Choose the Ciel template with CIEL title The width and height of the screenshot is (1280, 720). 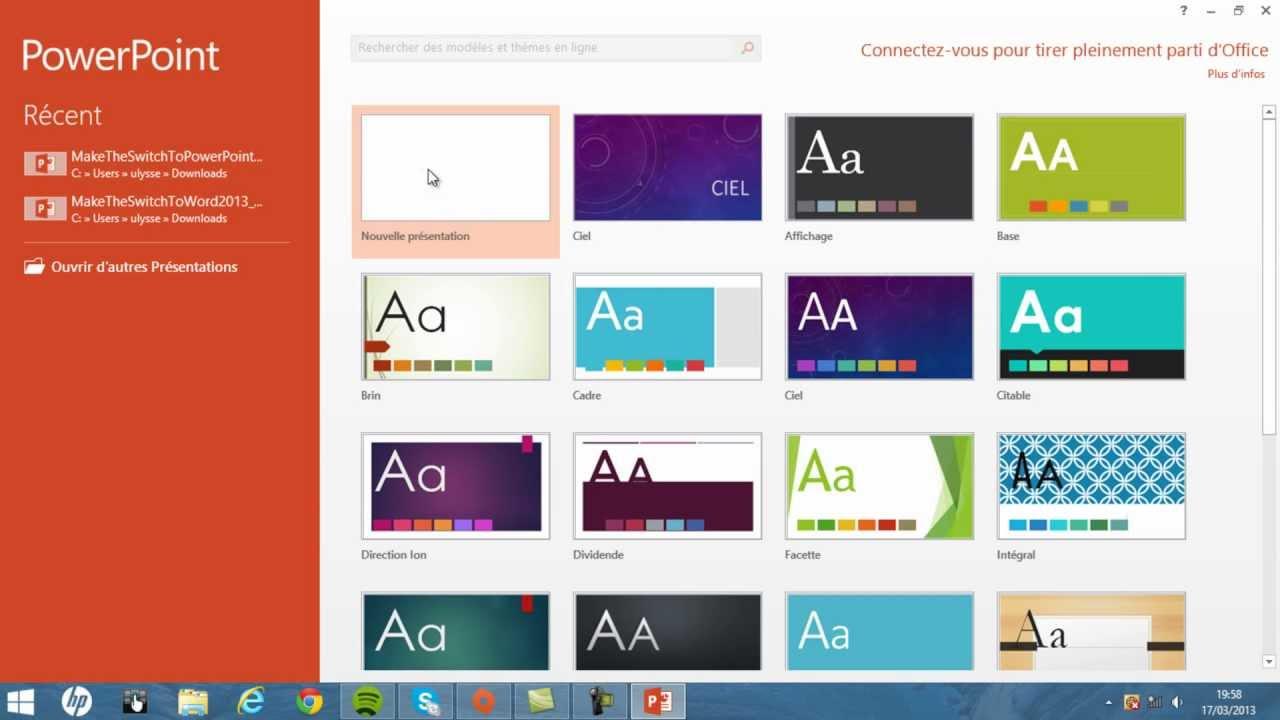pos(667,168)
